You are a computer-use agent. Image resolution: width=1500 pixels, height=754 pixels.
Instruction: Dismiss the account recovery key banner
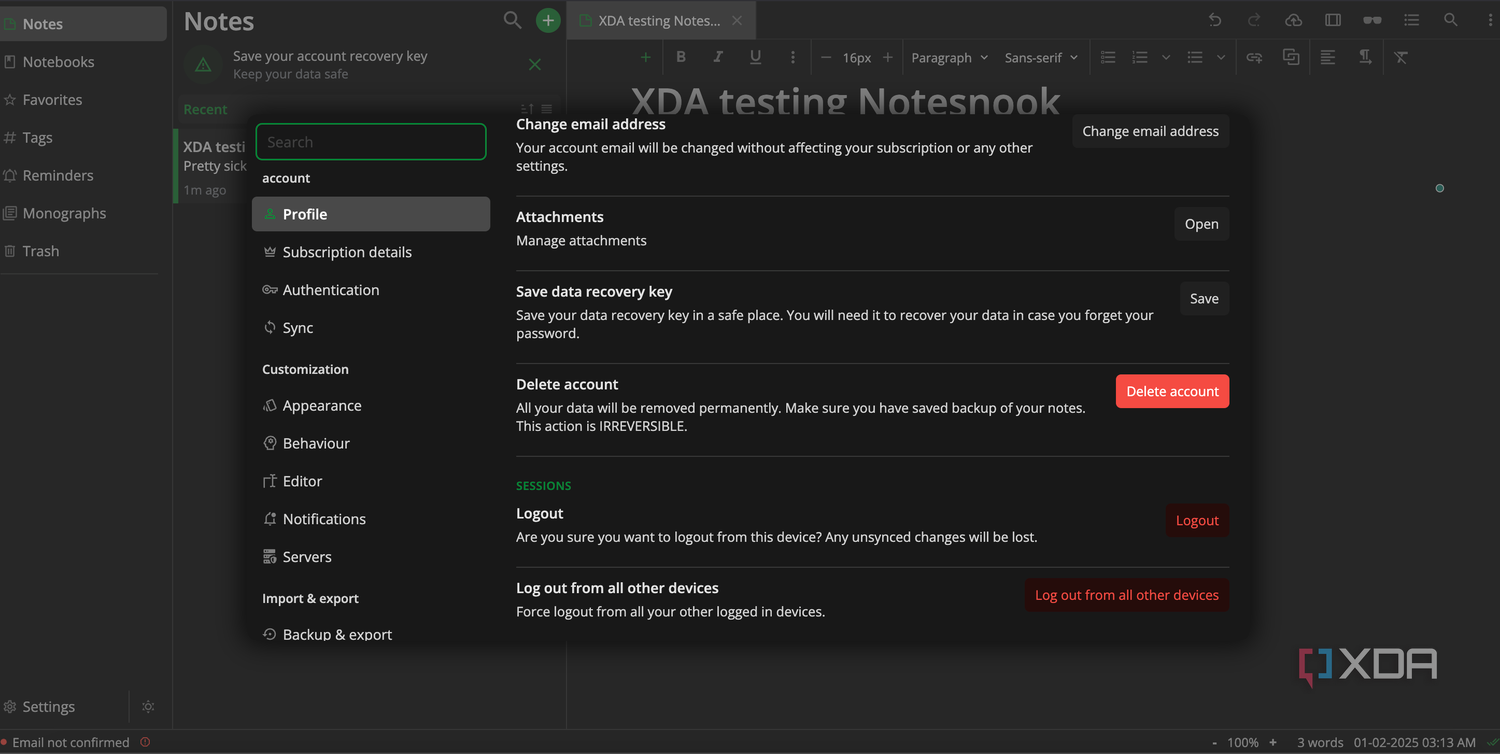[x=535, y=65]
